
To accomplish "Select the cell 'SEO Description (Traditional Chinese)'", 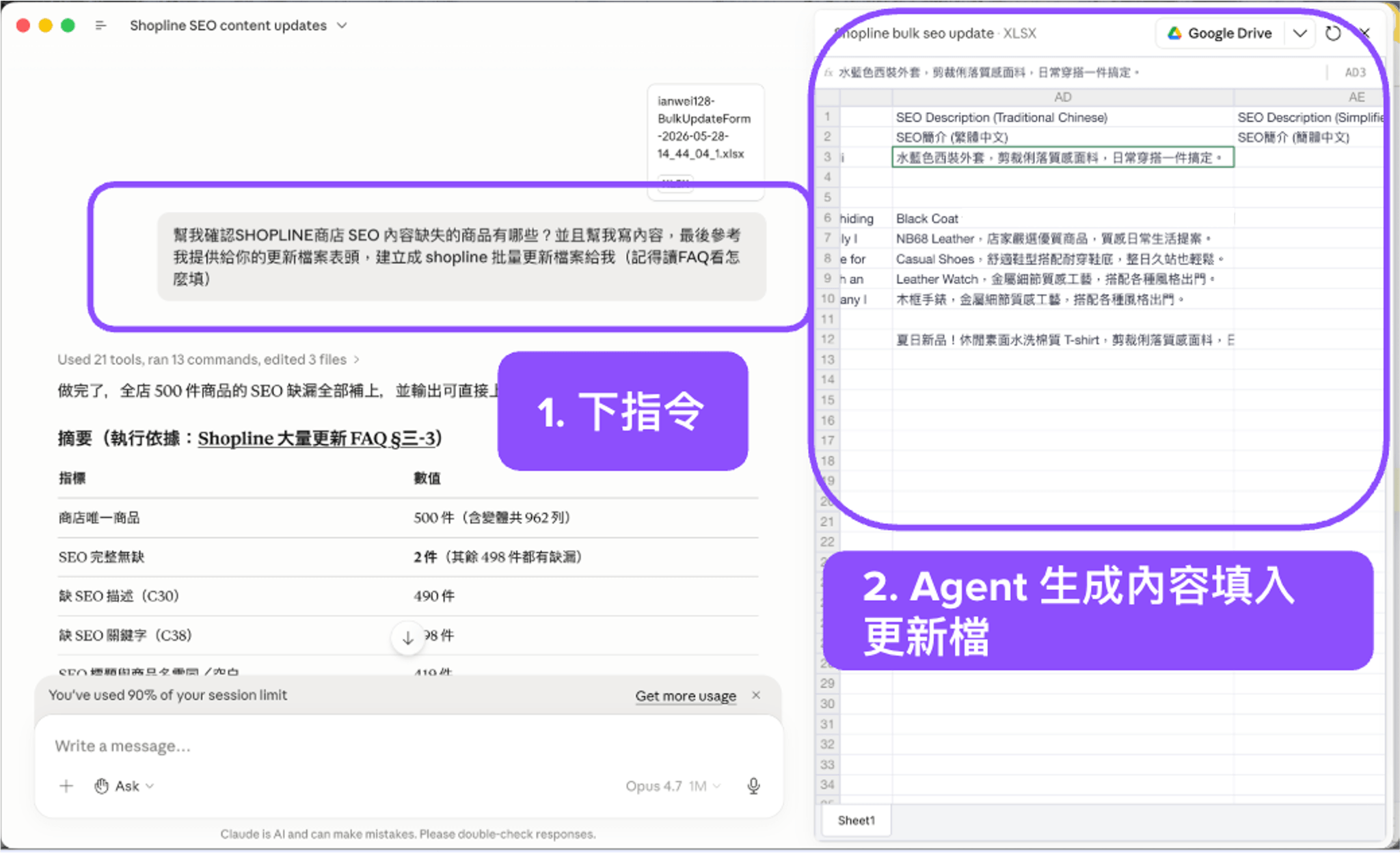I will point(1063,118).
